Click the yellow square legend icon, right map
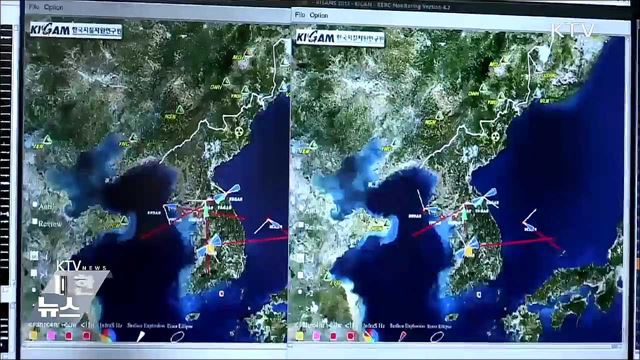The image size is (640, 360). click(300, 336)
